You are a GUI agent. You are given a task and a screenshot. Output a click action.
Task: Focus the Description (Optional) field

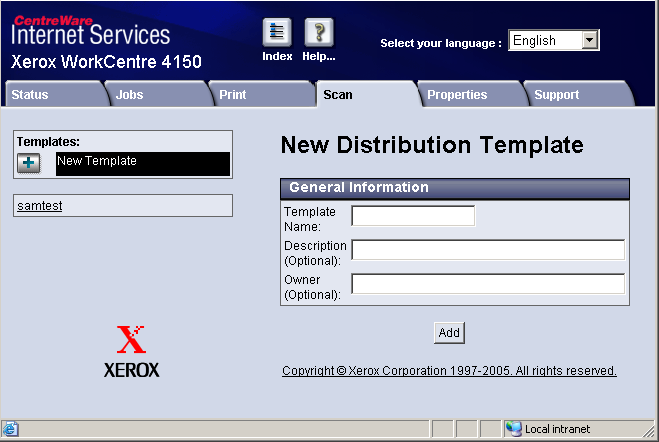coord(488,250)
